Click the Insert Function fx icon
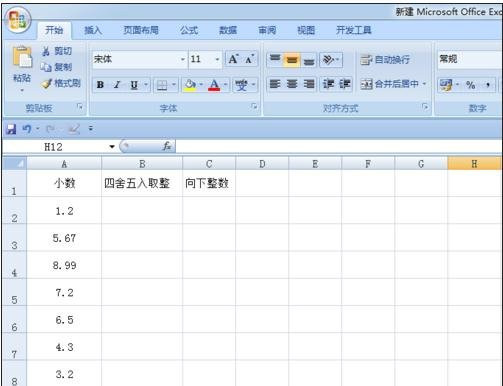503x386 pixels. pos(167,146)
